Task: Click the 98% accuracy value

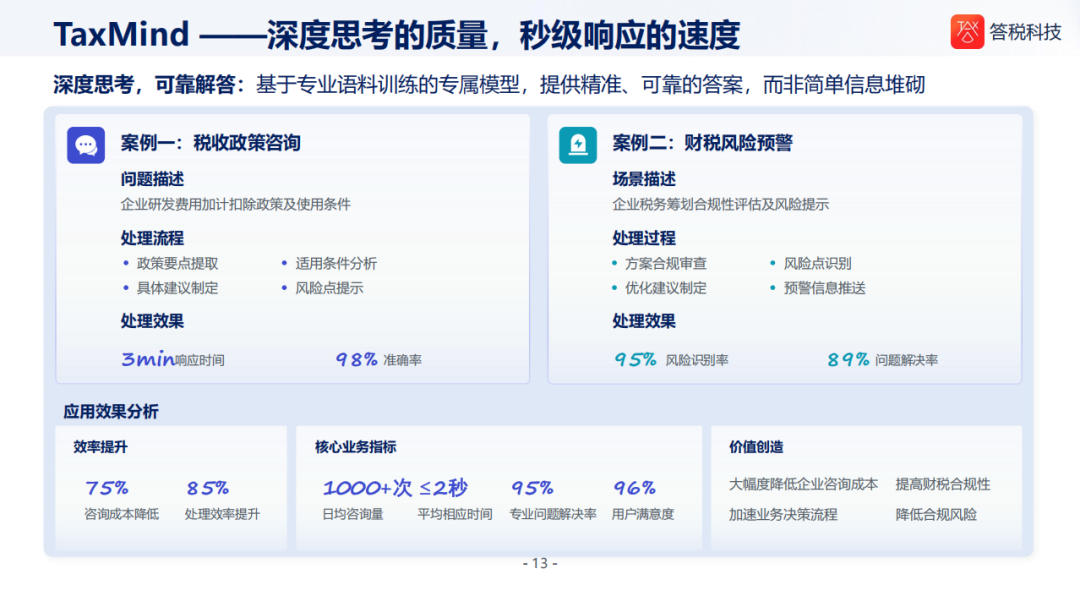Action: point(356,359)
